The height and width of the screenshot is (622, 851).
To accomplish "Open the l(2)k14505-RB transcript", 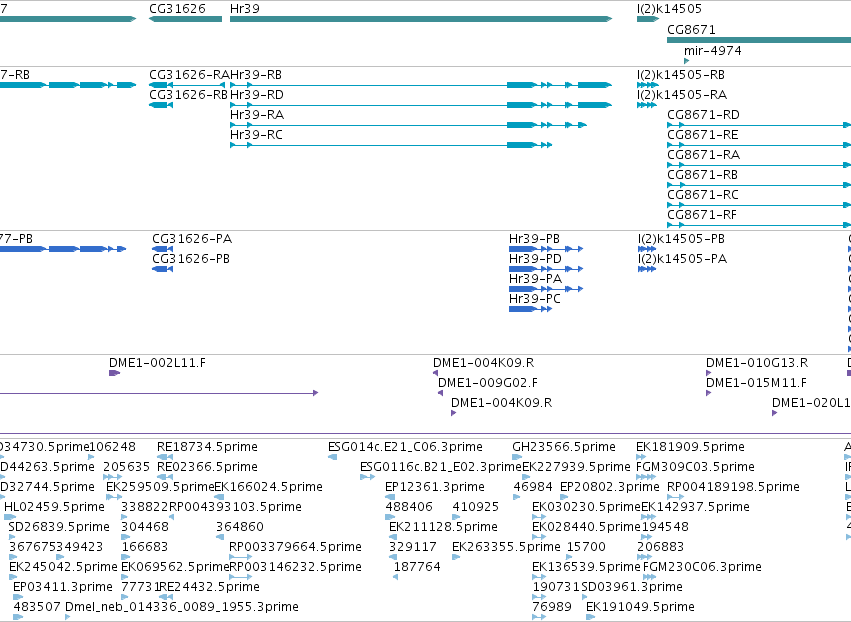I will pos(681,75).
